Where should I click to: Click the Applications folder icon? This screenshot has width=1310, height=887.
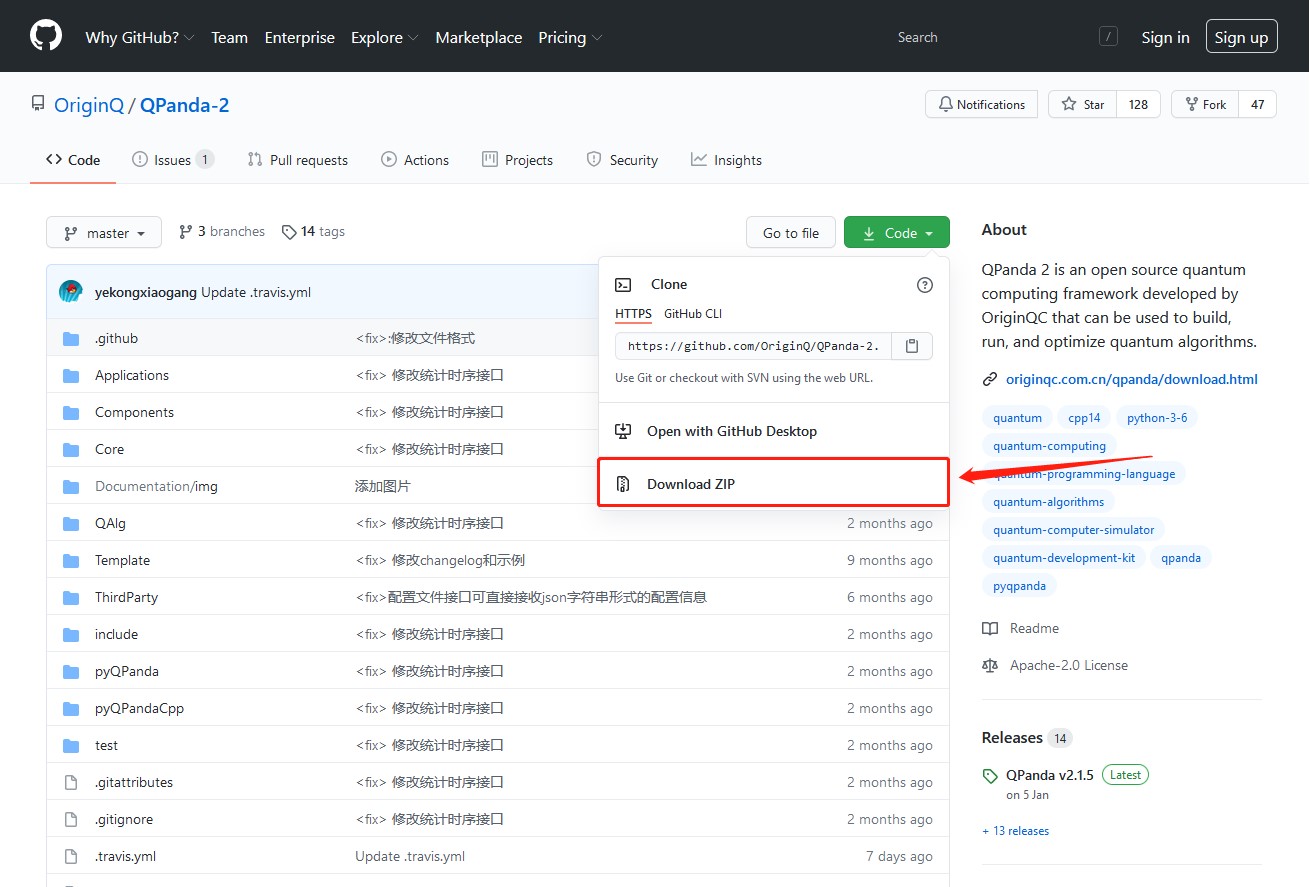[71, 376]
